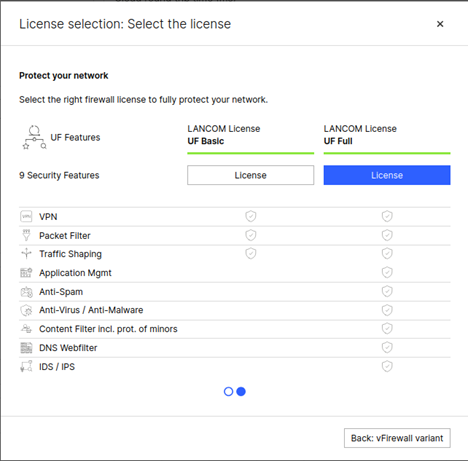Click the Application Mgmt icon
This screenshot has width=468, height=461.
[x=26, y=273]
